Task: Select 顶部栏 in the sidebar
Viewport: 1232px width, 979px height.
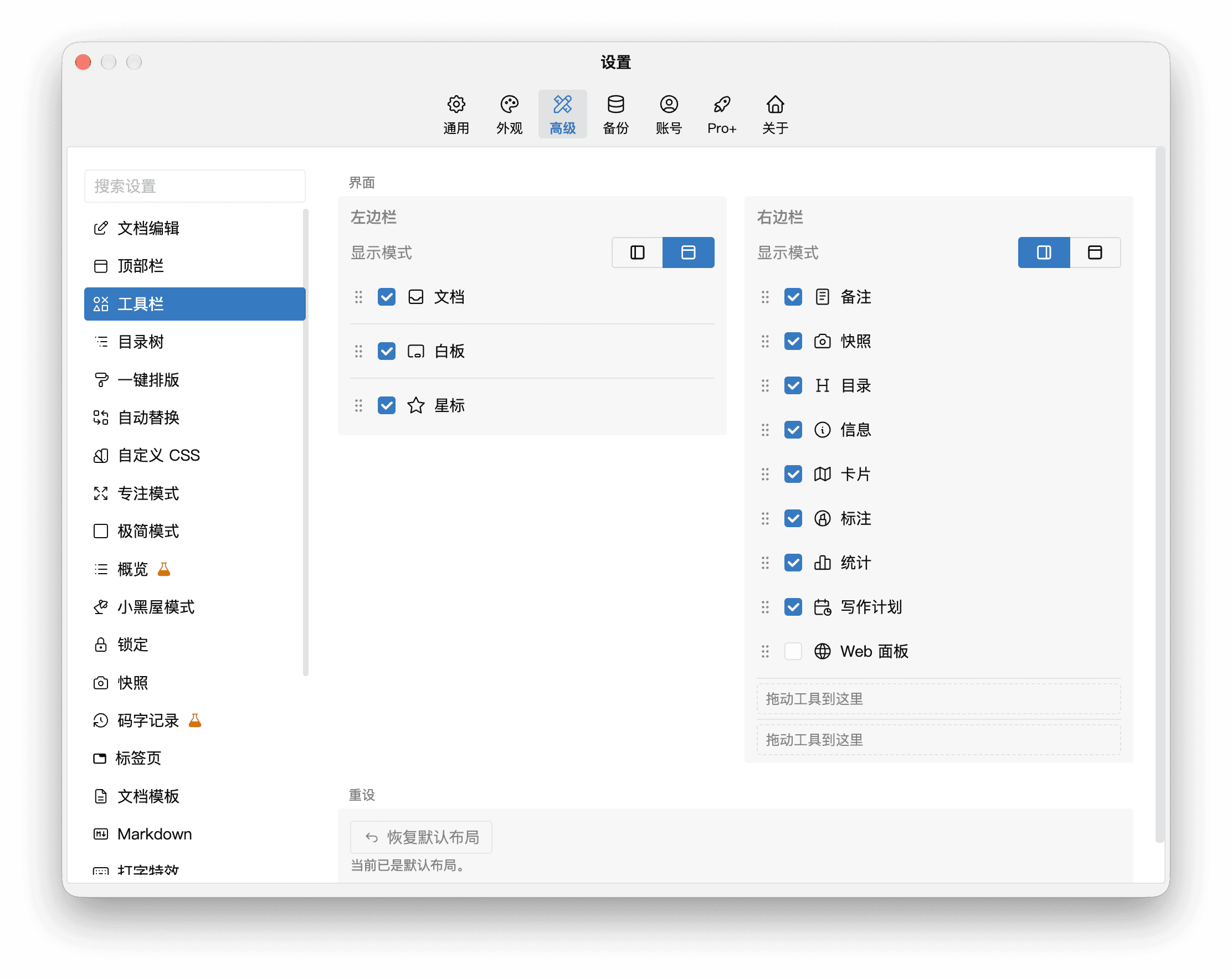Action: 195,266
